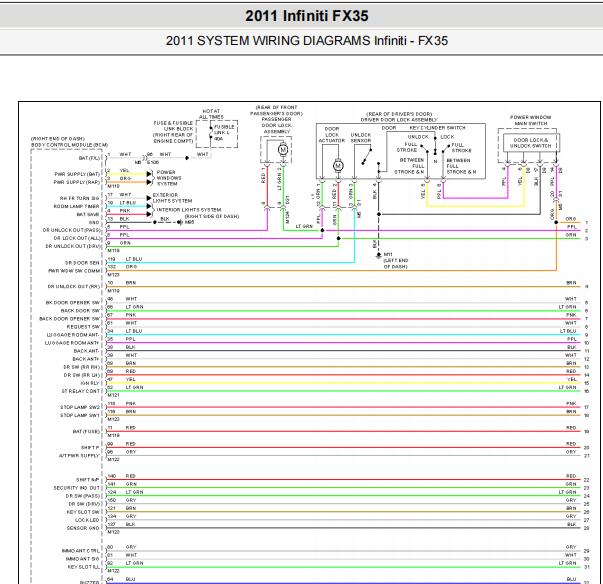603x584 pixels.
Task: Click the 'DRIVER DOOR LOCK ASSEMBLY' label
Action: (x=399, y=120)
